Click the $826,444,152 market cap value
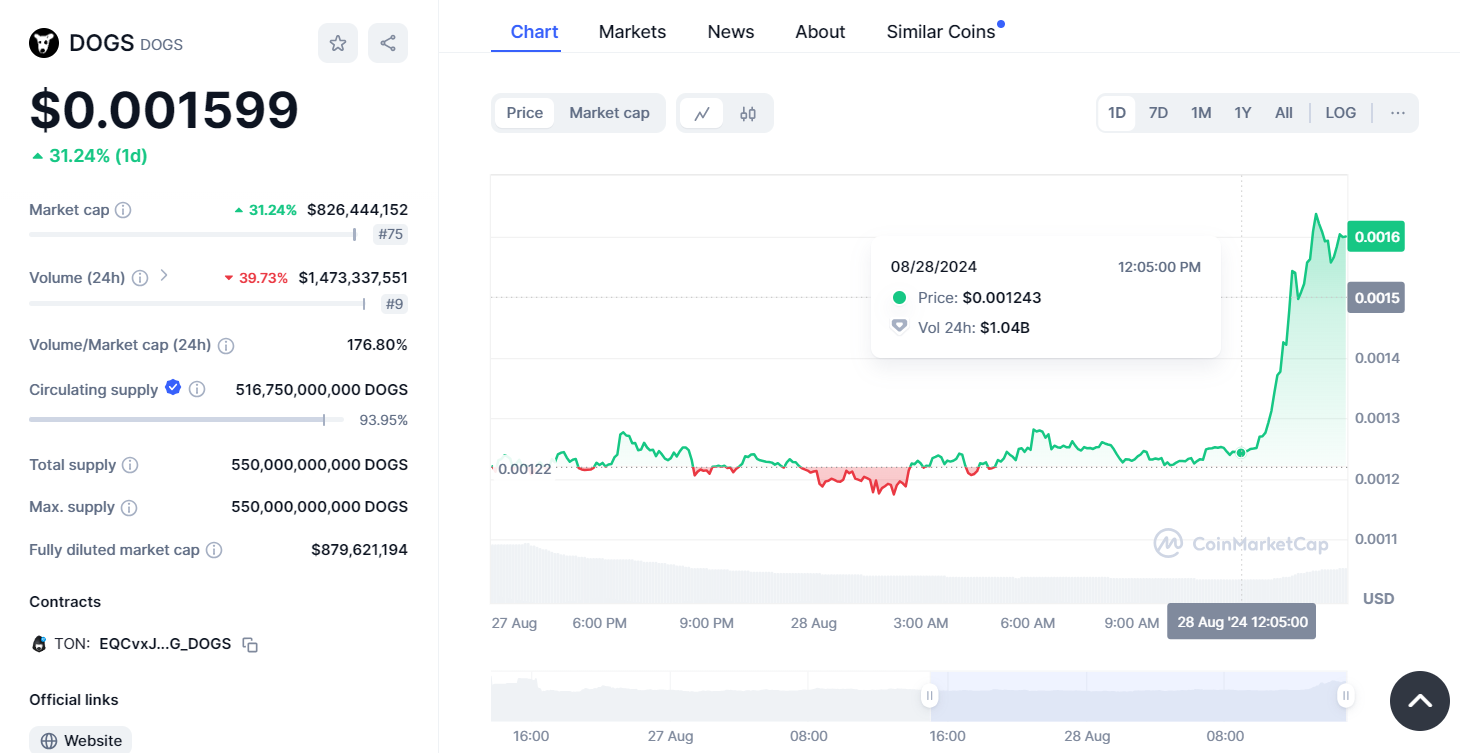The width and height of the screenshot is (1460, 753). (357, 210)
